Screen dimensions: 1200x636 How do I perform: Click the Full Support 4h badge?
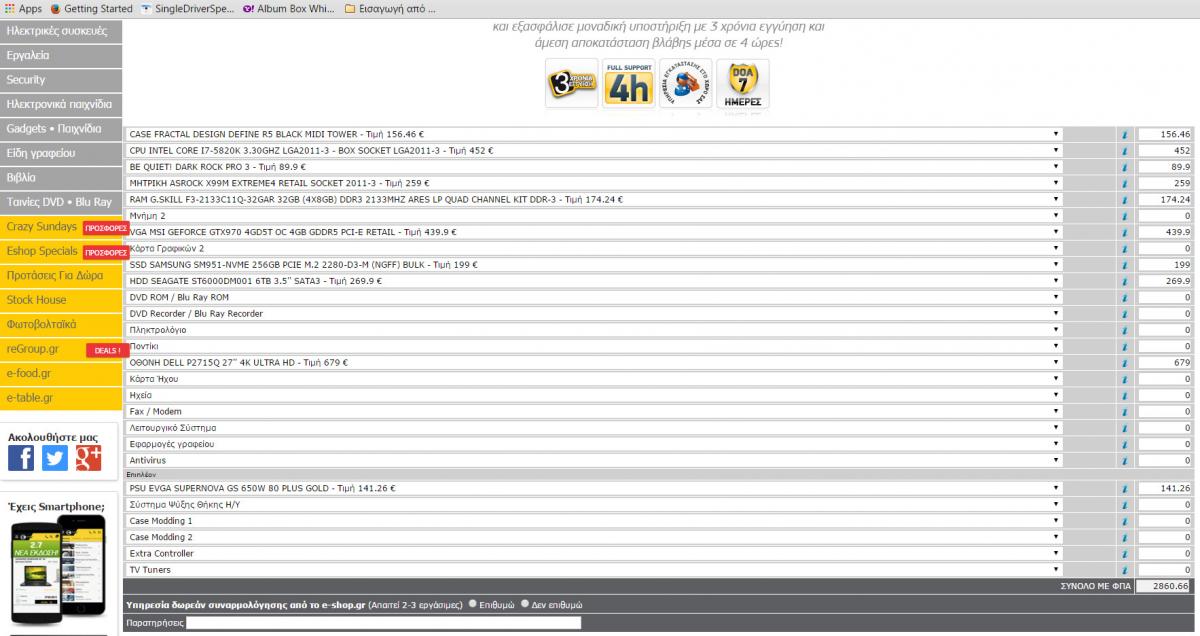[x=629, y=85]
